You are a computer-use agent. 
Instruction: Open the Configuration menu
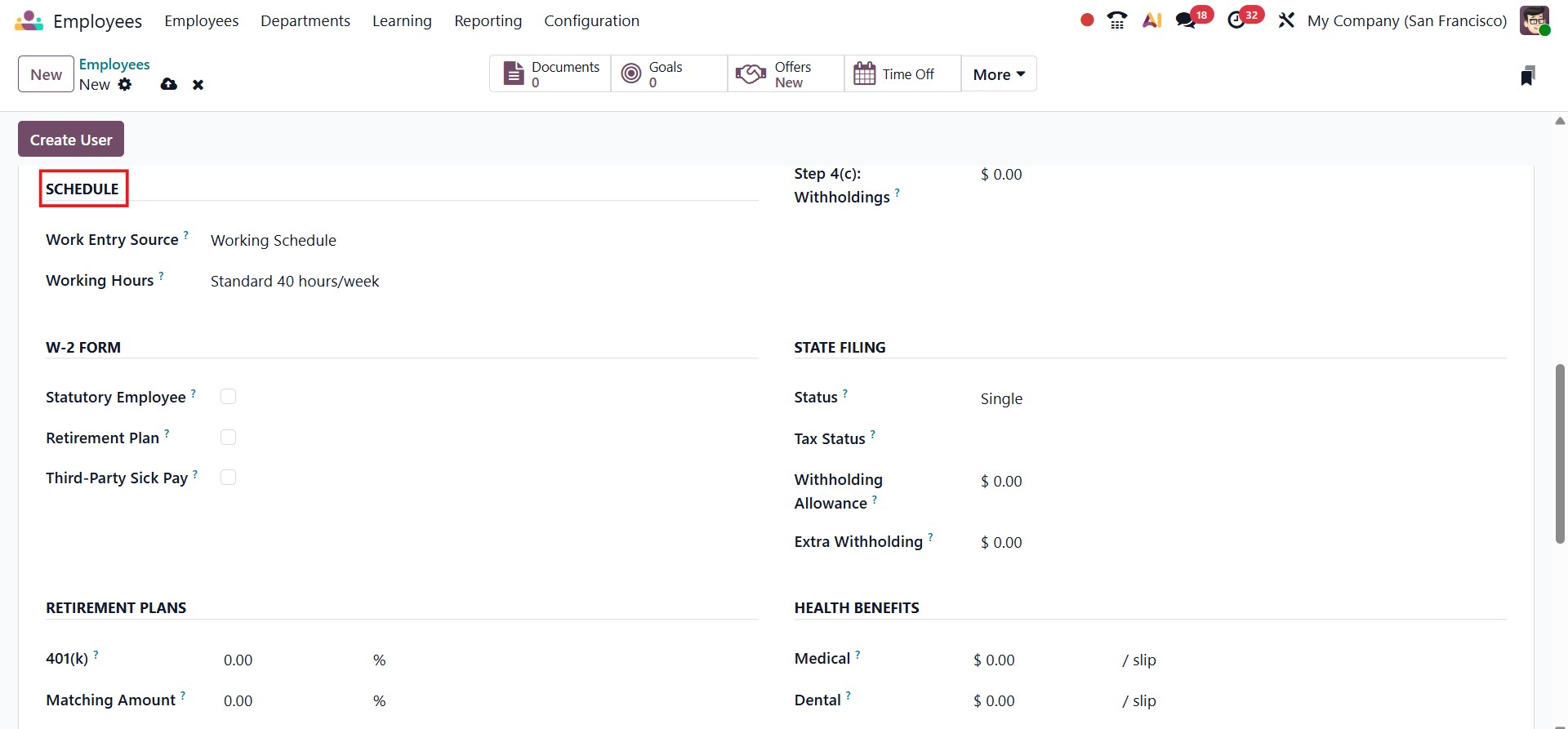click(x=591, y=21)
